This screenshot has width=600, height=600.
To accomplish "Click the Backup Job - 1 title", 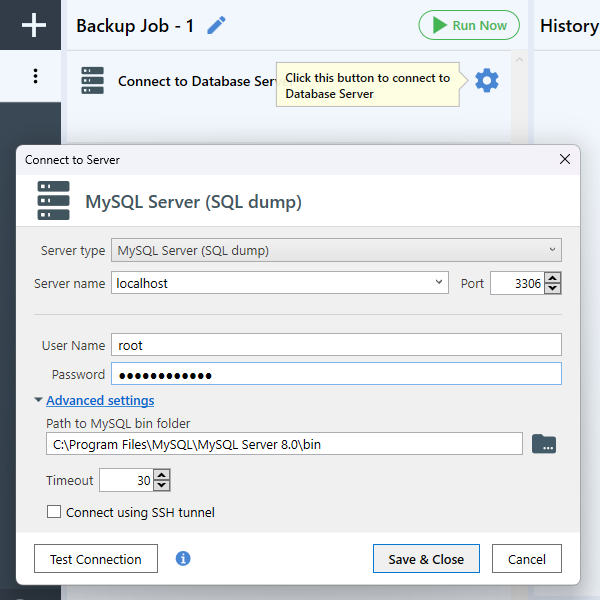I will coord(135,26).
